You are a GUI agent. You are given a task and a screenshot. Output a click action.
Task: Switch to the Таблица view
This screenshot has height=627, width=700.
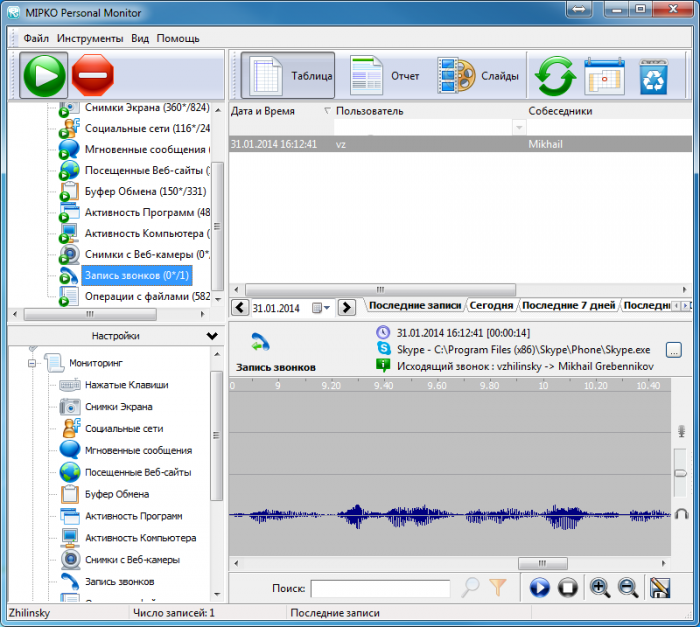(288, 75)
